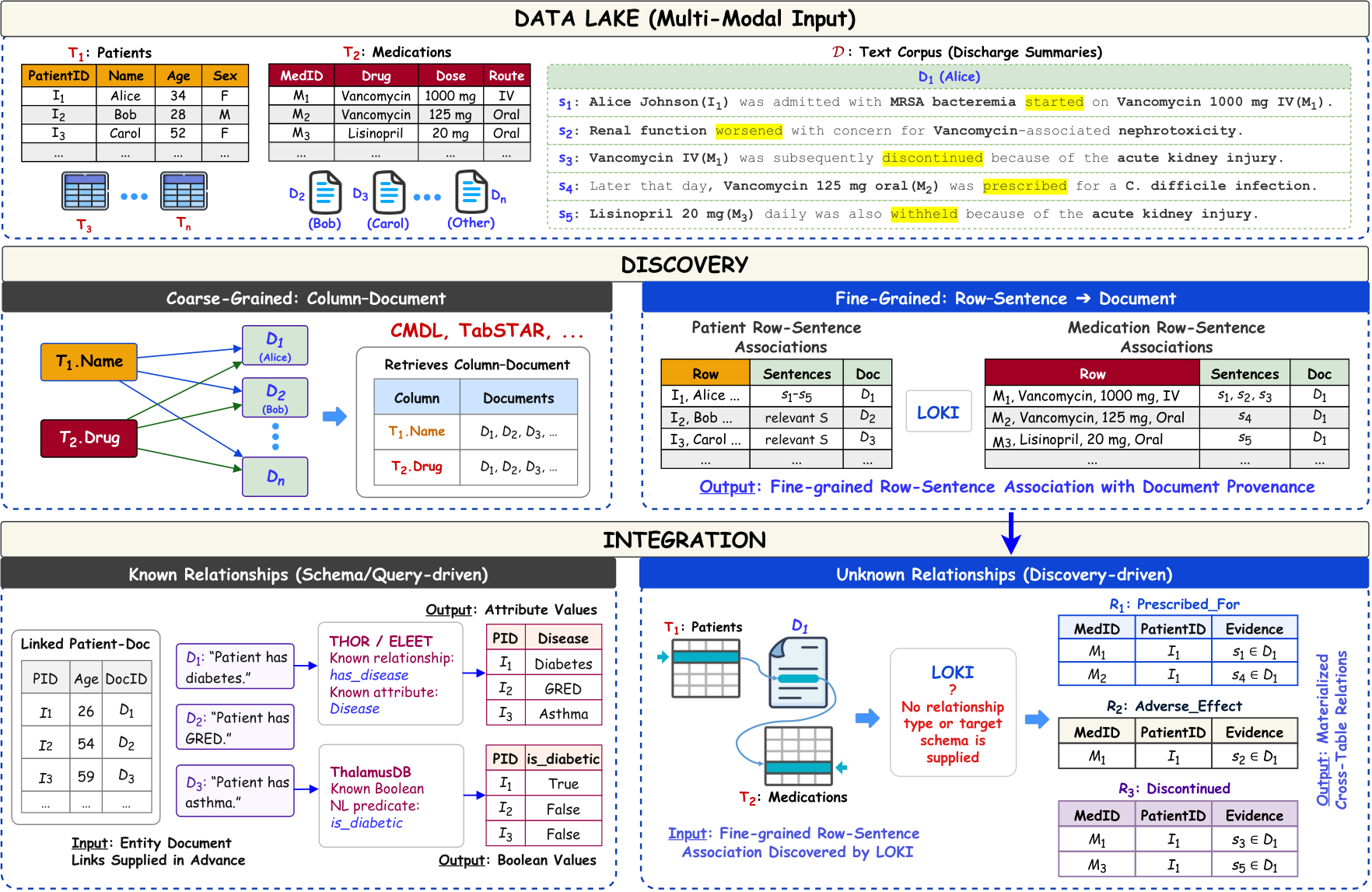Click the Tn table icon

pos(184,191)
